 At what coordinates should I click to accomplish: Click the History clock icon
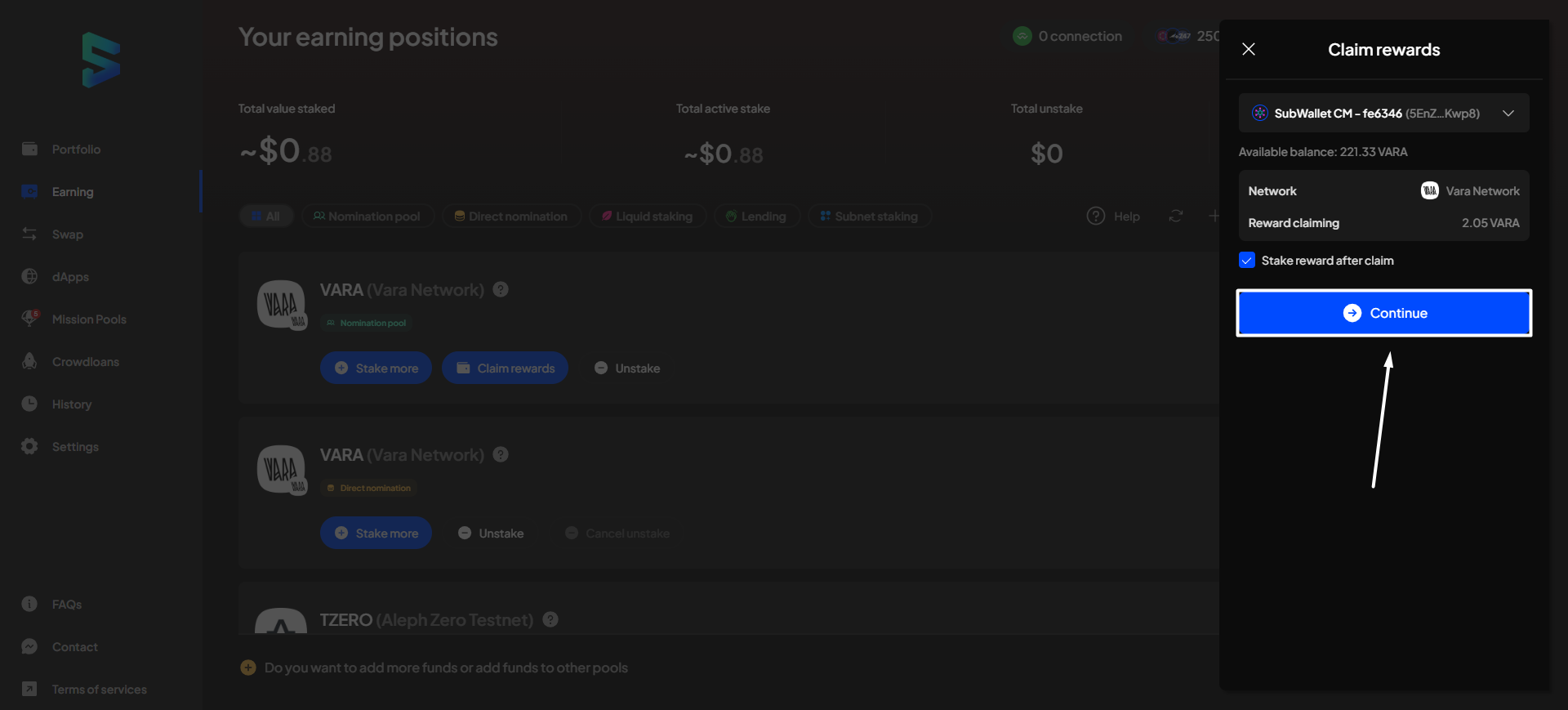[29, 404]
